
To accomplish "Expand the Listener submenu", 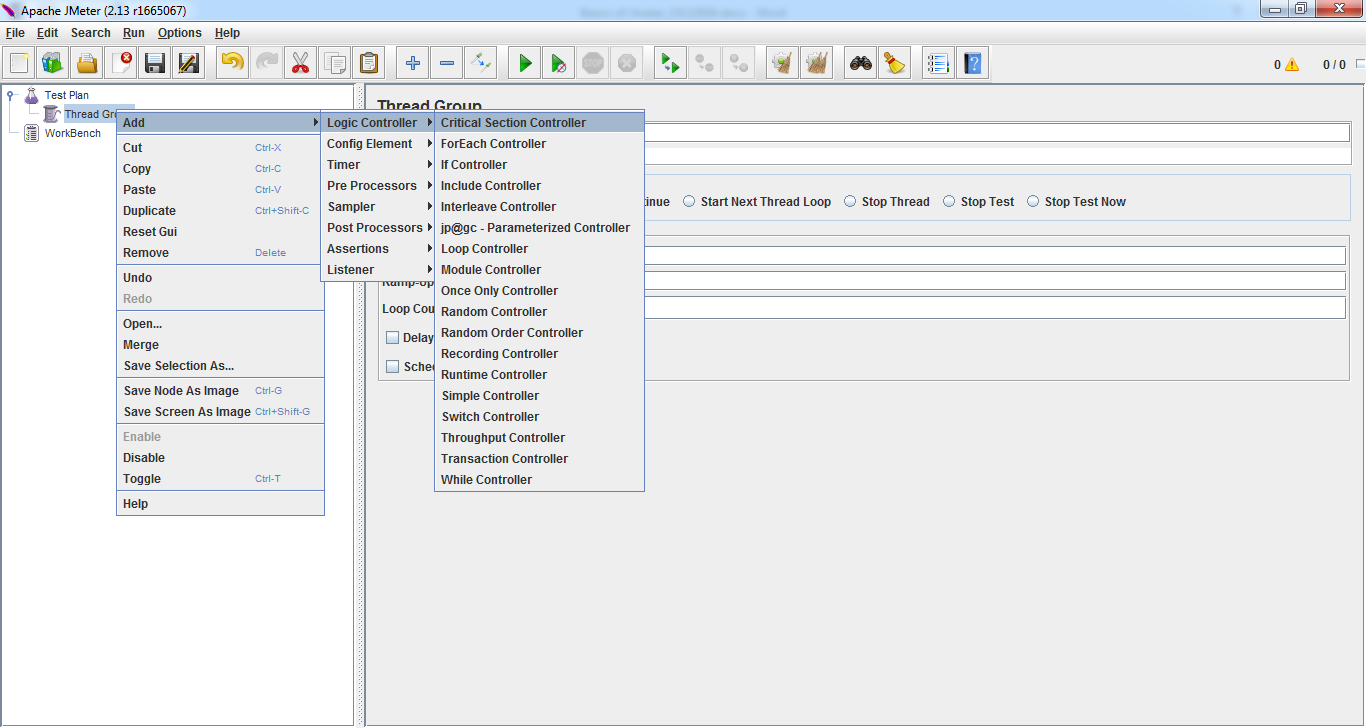I will coord(378,270).
